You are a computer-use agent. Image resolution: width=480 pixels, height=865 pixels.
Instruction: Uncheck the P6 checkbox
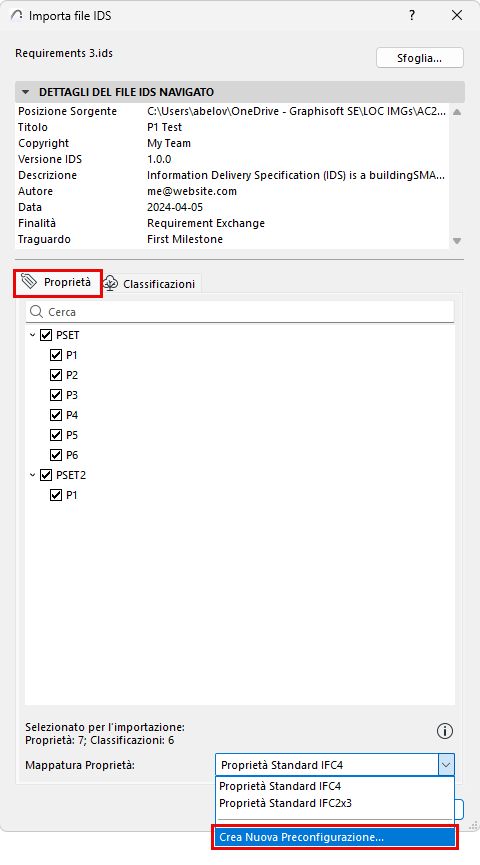56,455
